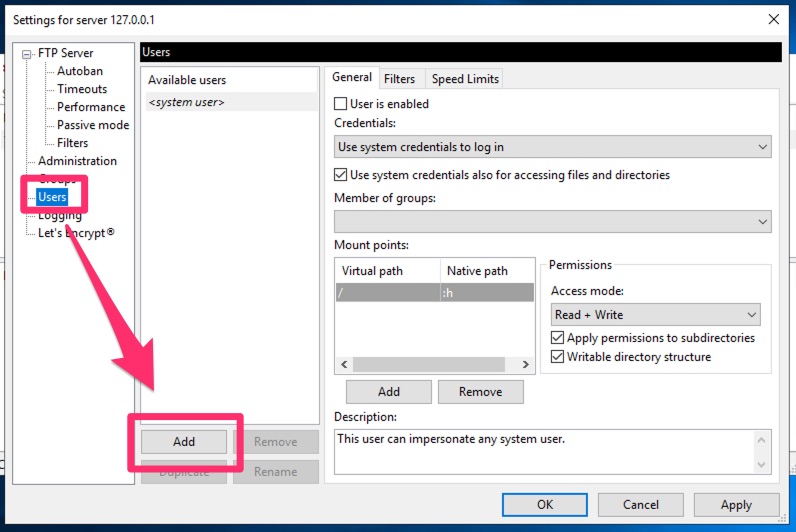This screenshot has width=796, height=532.
Task: Switch to the Filters tab
Action: [x=399, y=79]
